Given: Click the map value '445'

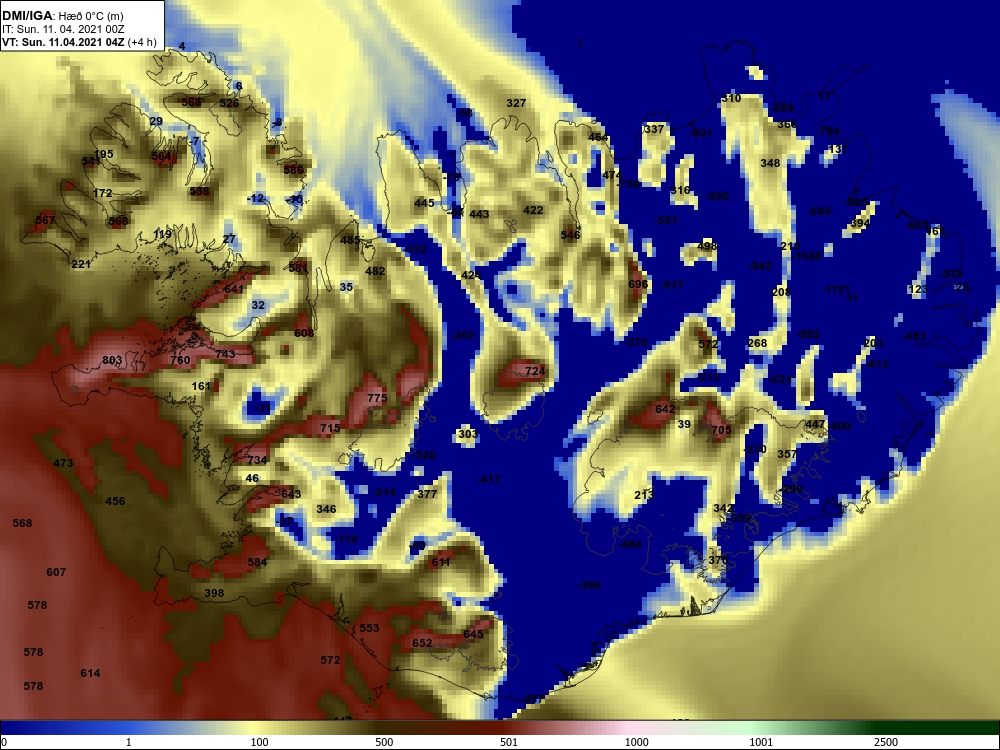Looking at the screenshot, I should point(424,203).
